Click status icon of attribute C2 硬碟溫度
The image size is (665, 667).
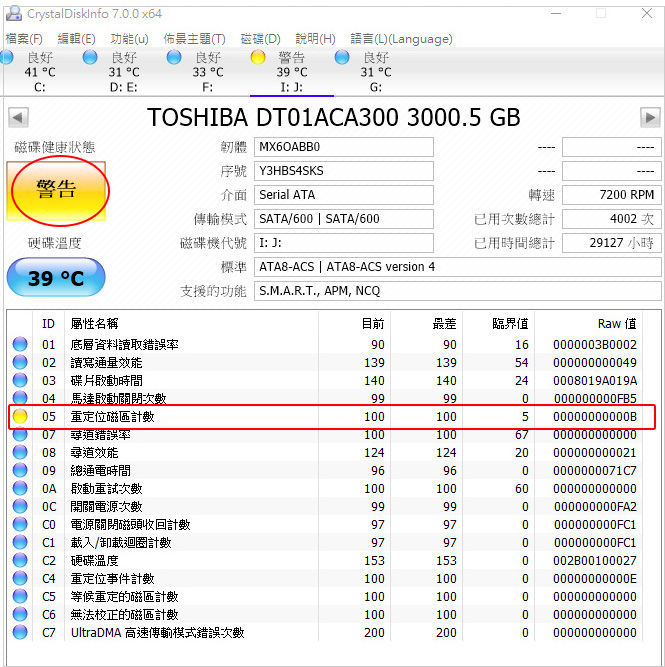coord(20,560)
